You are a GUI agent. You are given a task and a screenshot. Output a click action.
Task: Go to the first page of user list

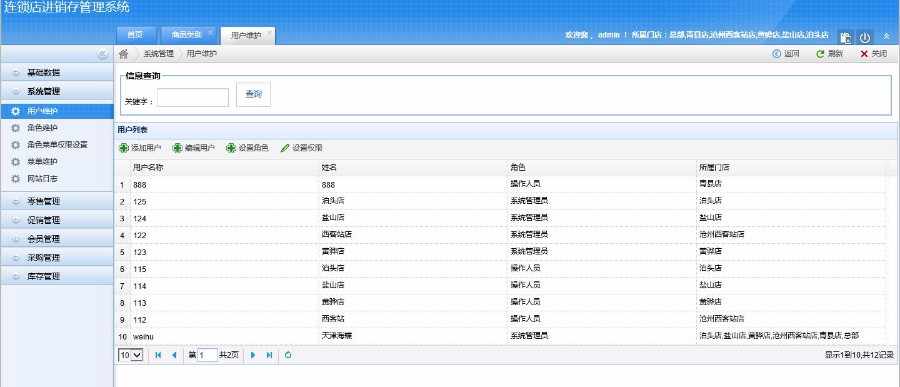click(158, 355)
